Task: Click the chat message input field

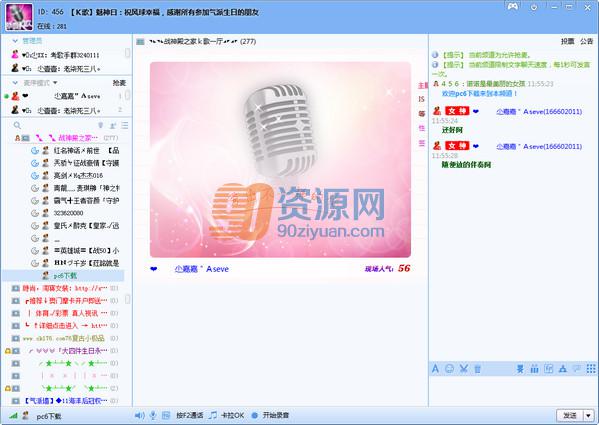Action: [513, 391]
